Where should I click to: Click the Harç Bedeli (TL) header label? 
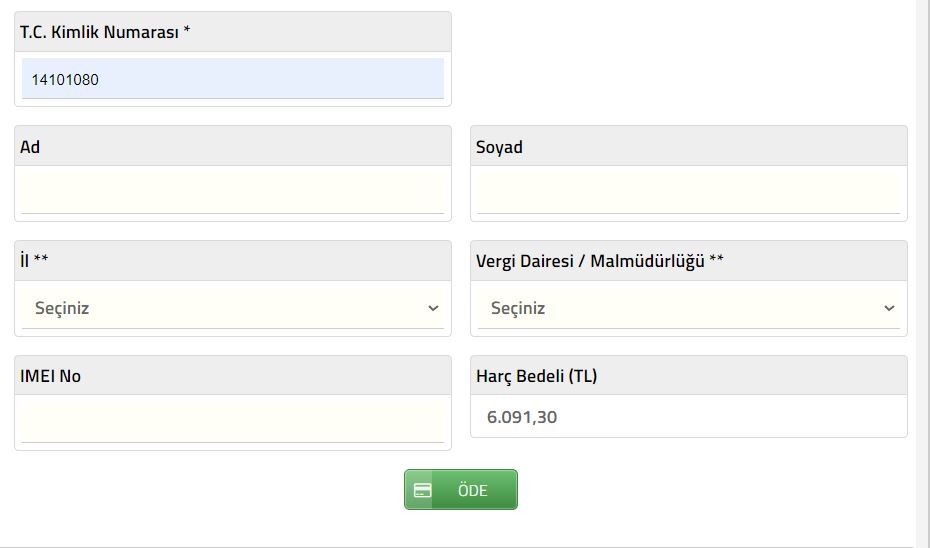coord(536,376)
